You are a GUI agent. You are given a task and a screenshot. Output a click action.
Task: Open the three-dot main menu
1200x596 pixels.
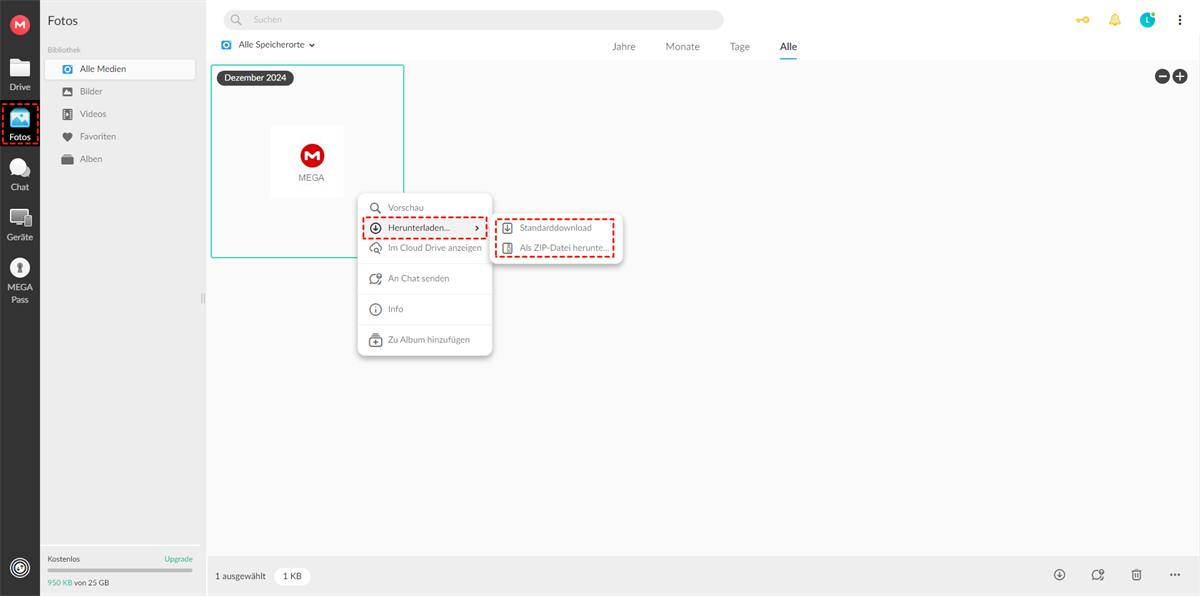pos(1180,20)
